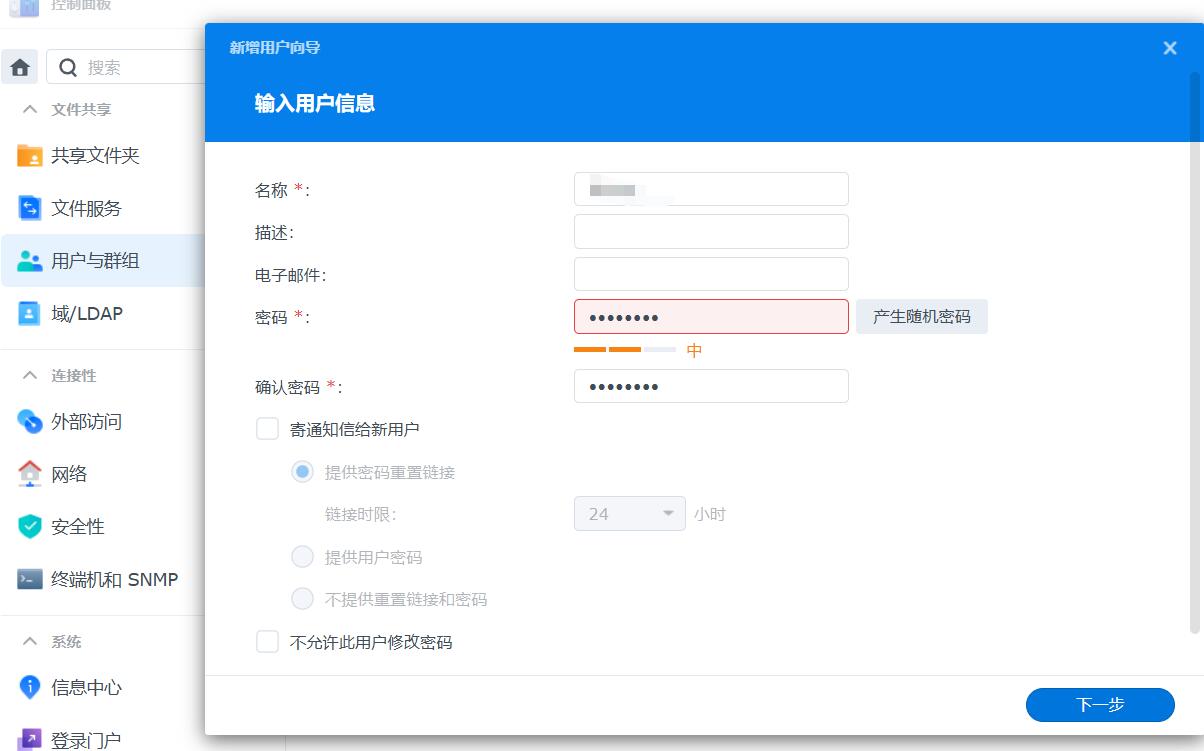
Task: Click the 下一步 button
Action: click(x=1099, y=705)
